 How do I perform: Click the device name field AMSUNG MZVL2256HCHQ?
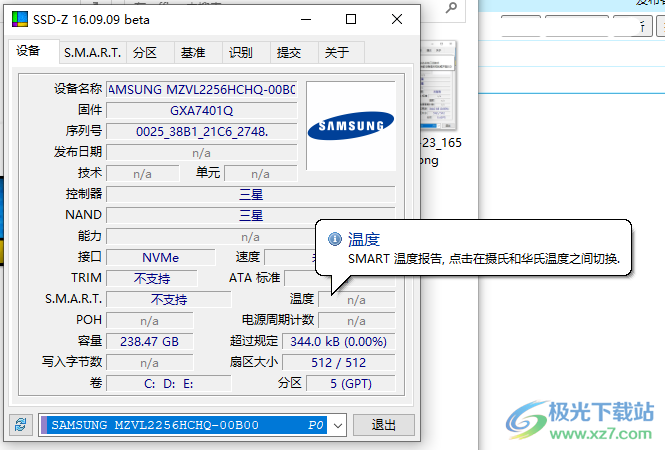[x=201, y=90]
